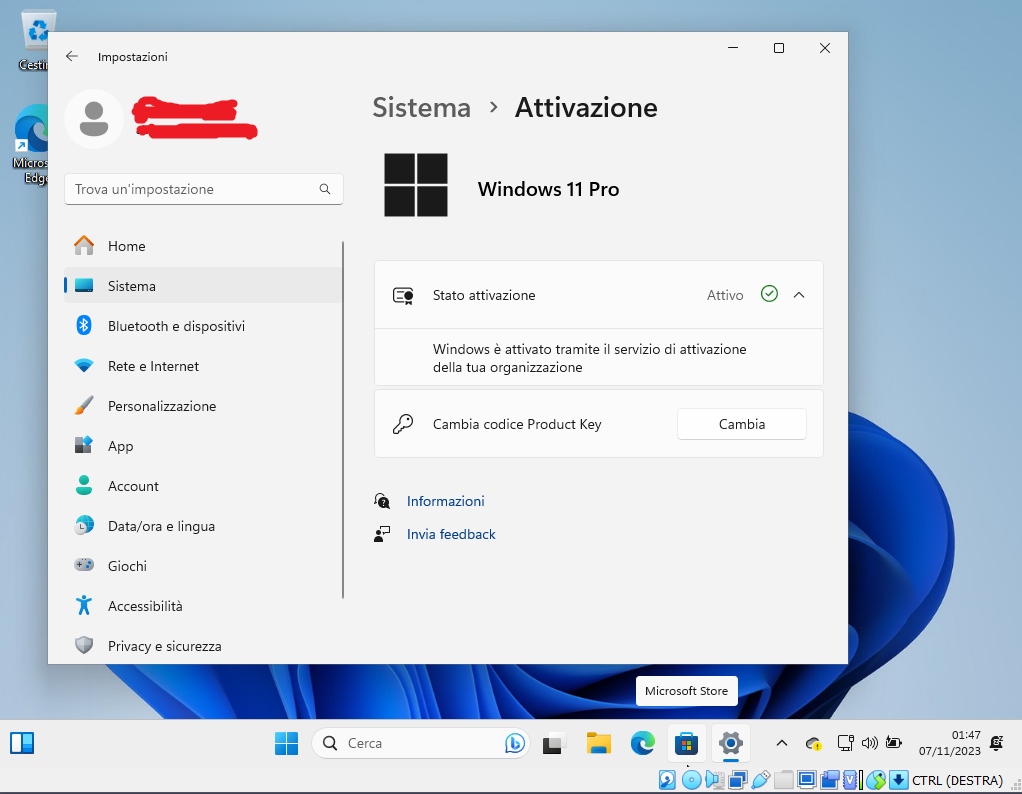This screenshot has width=1022, height=794.
Task: Click VirtualBox keyboard capture arrow icon
Action: (899, 780)
